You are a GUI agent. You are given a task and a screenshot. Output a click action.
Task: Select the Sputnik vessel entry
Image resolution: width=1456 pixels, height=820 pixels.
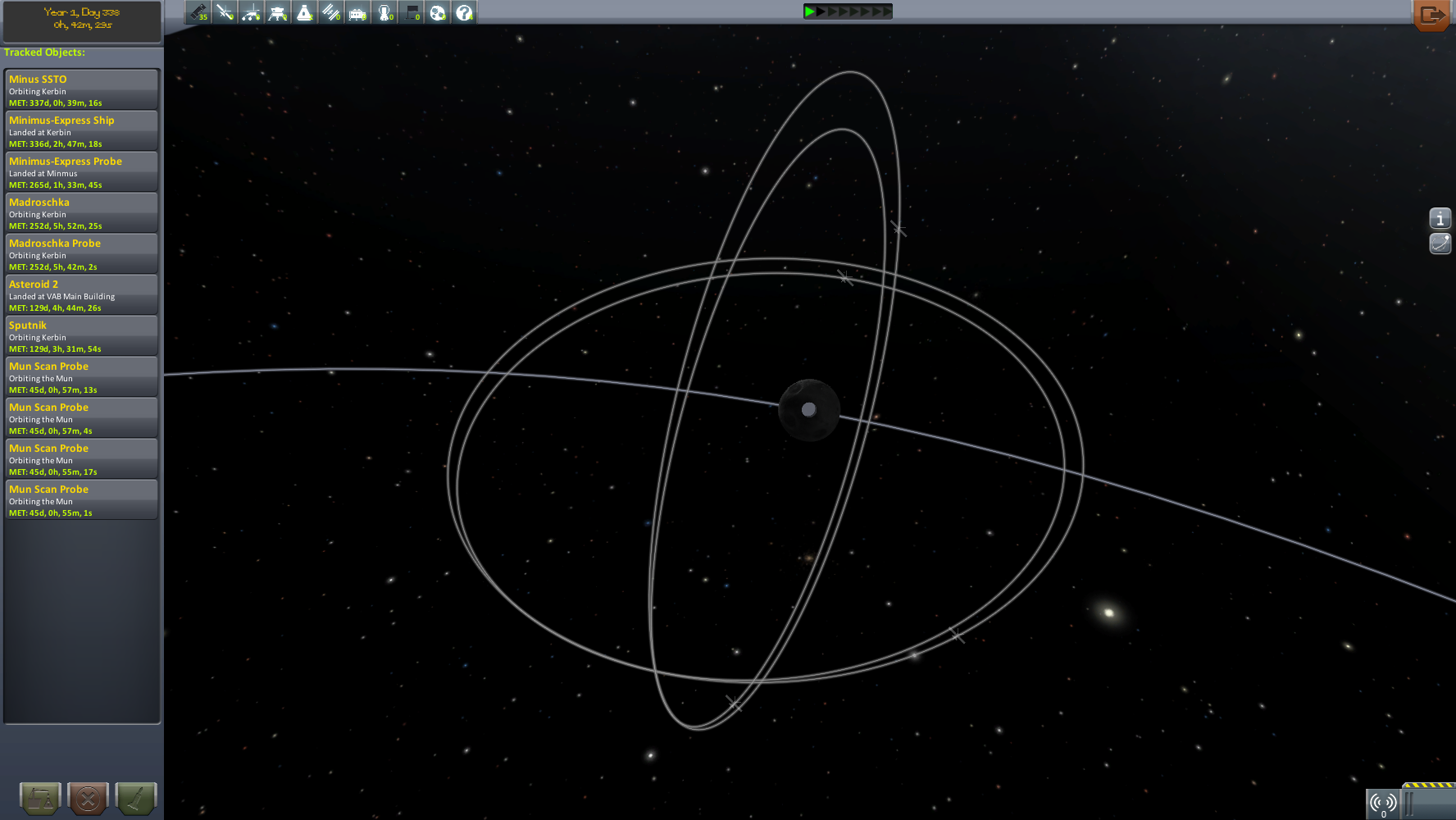pos(81,335)
